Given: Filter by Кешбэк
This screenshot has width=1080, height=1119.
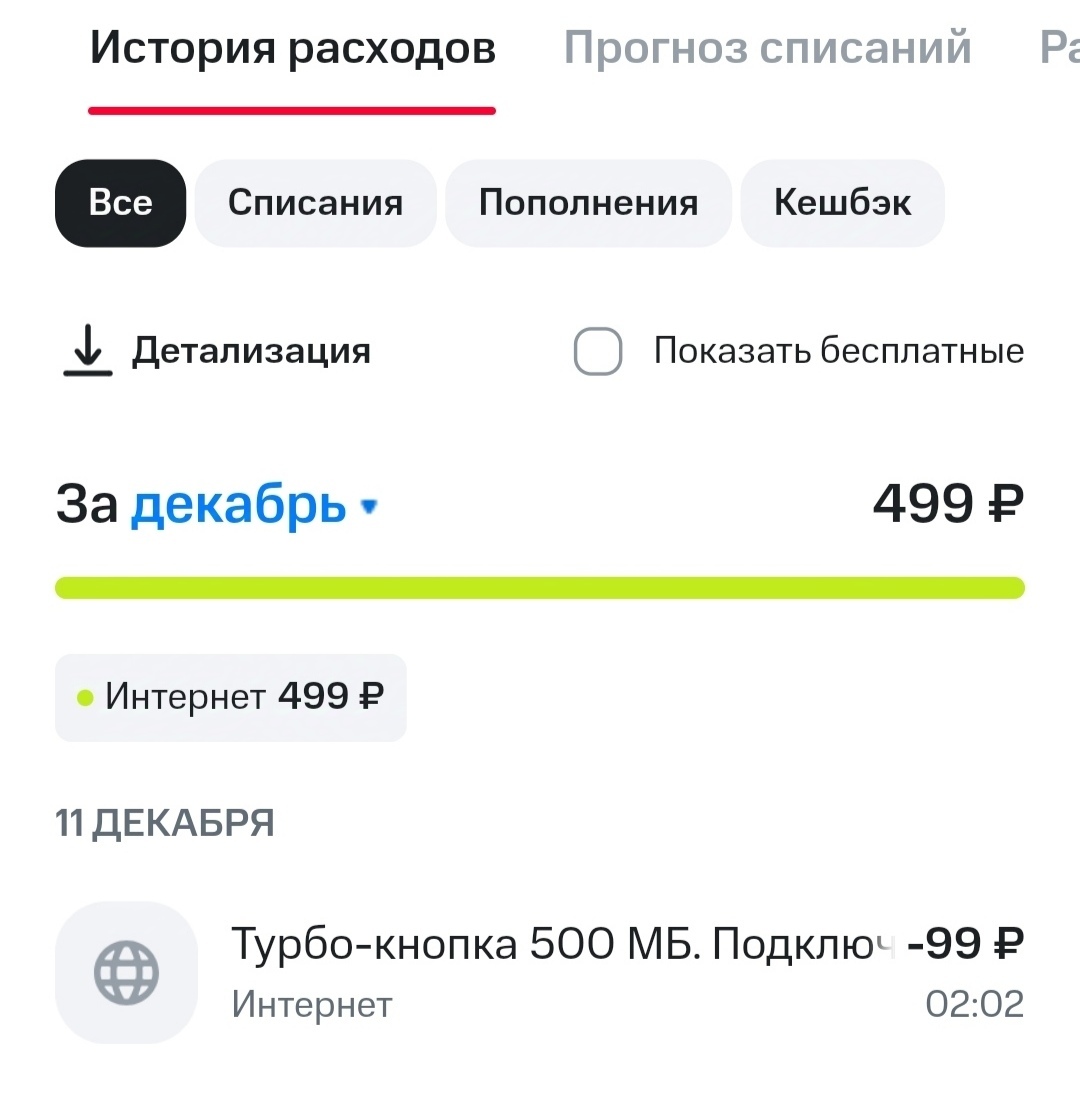Looking at the screenshot, I should pyautogui.click(x=842, y=203).
